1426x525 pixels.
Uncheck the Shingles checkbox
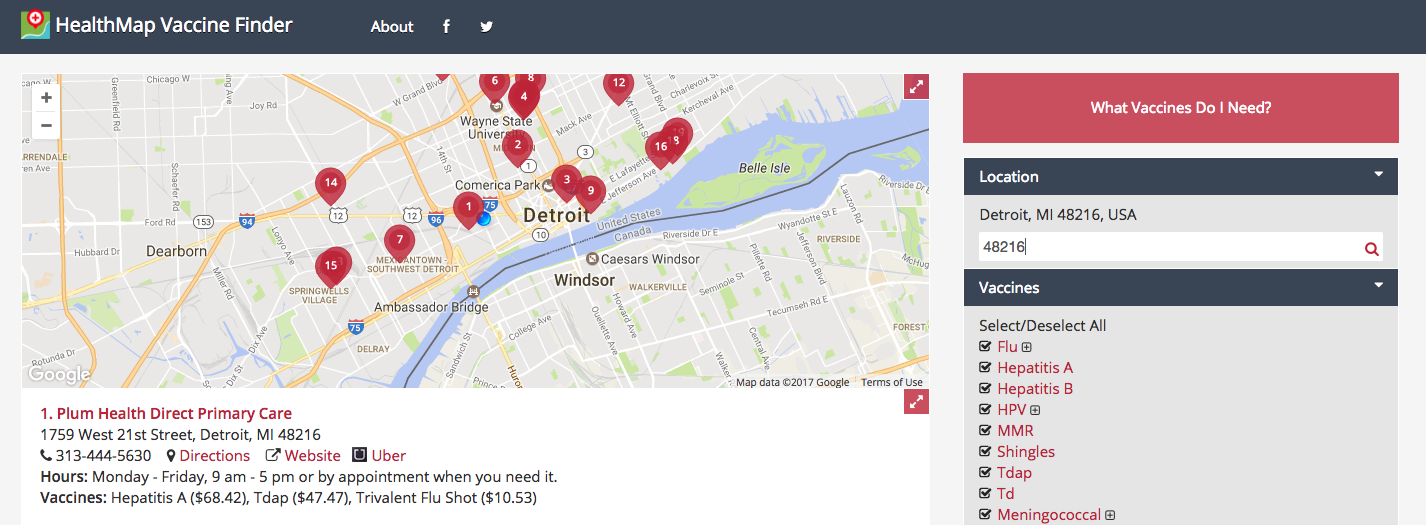coord(986,452)
